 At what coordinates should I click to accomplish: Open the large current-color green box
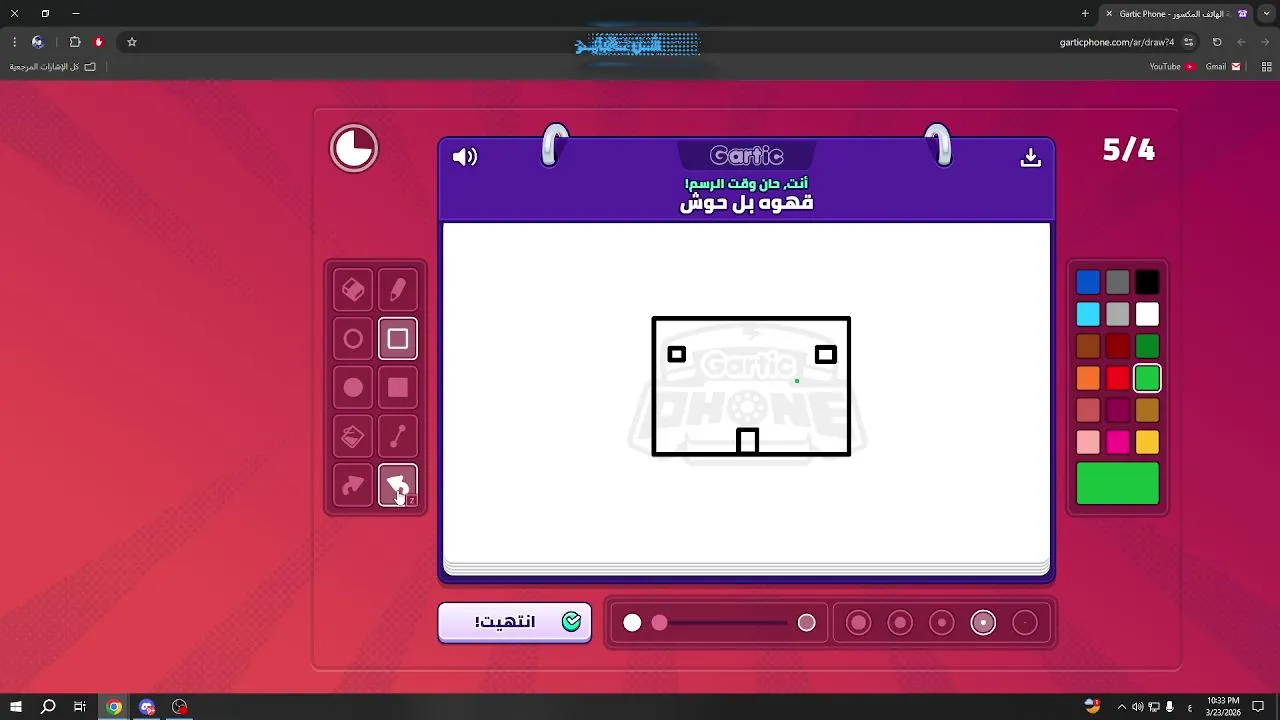[1118, 484]
